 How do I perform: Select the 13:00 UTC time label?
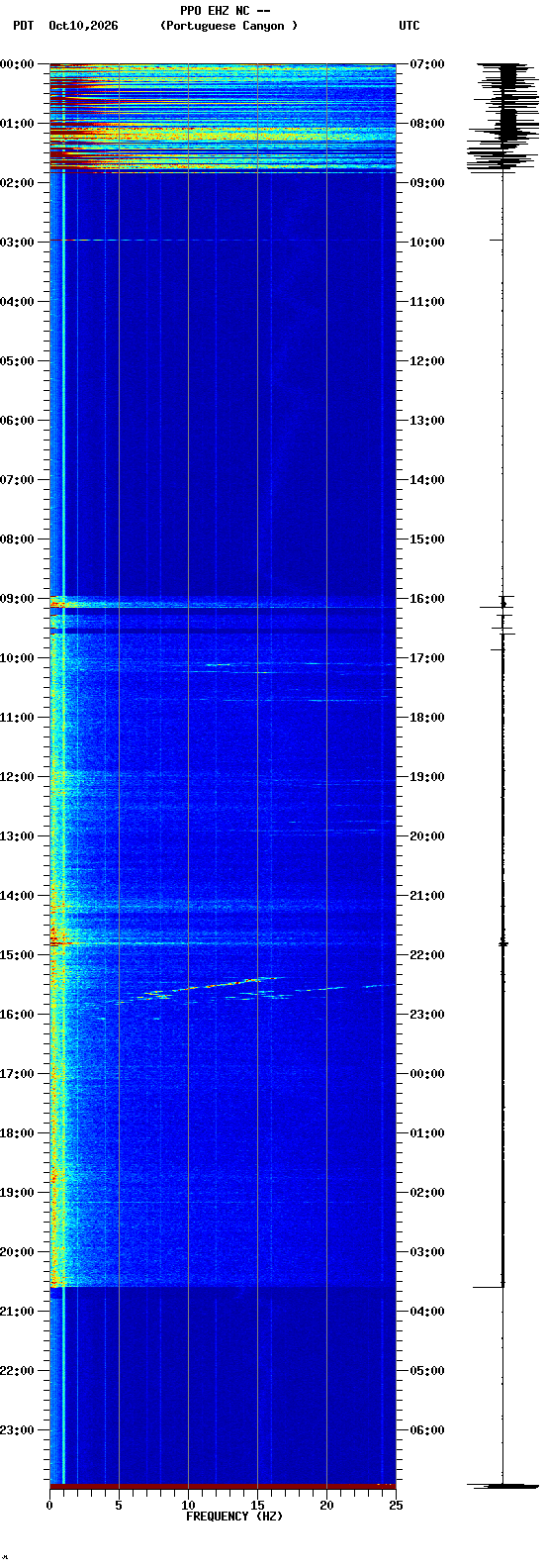(x=427, y=421)
